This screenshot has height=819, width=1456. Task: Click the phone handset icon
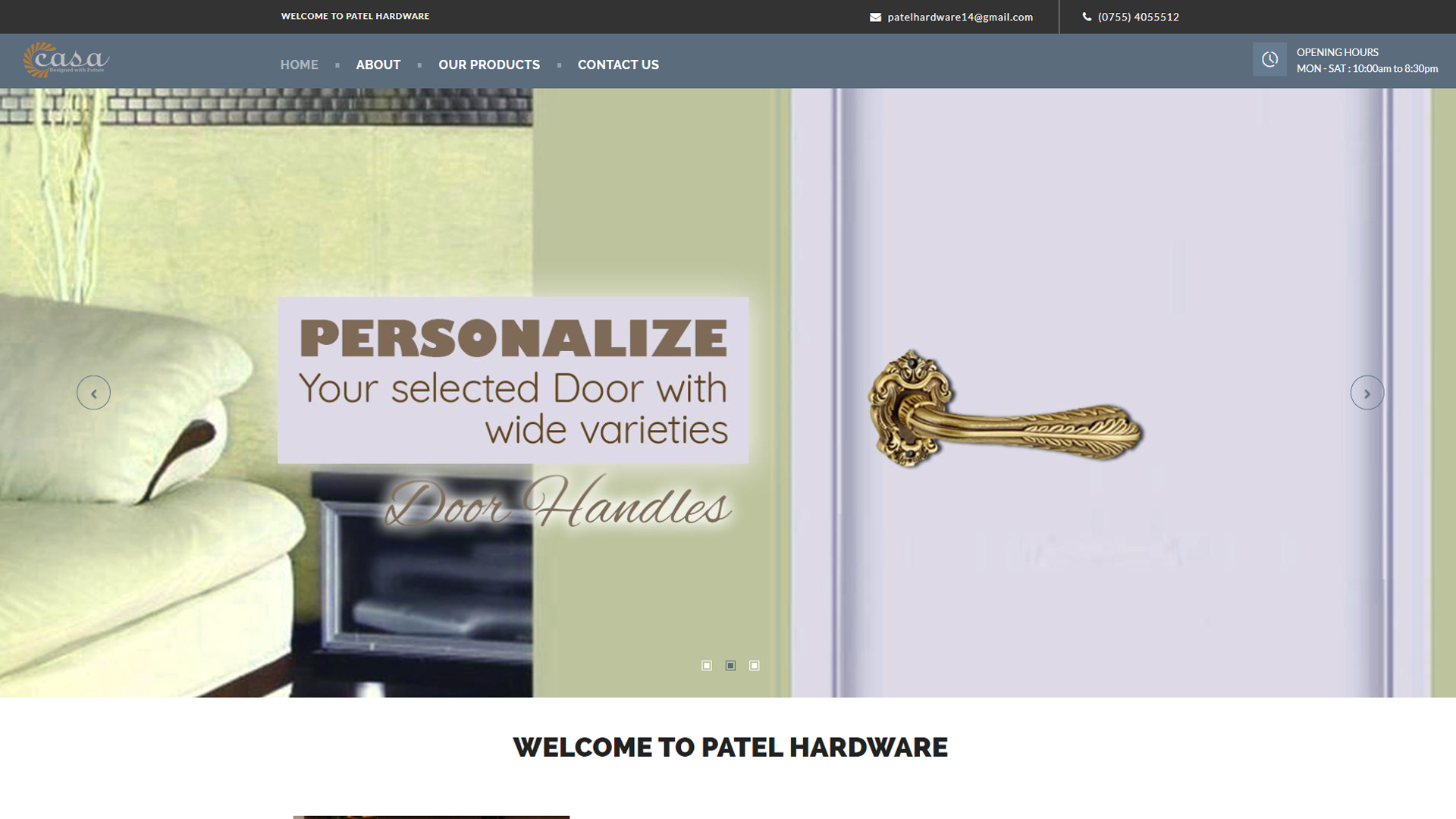1087,17
